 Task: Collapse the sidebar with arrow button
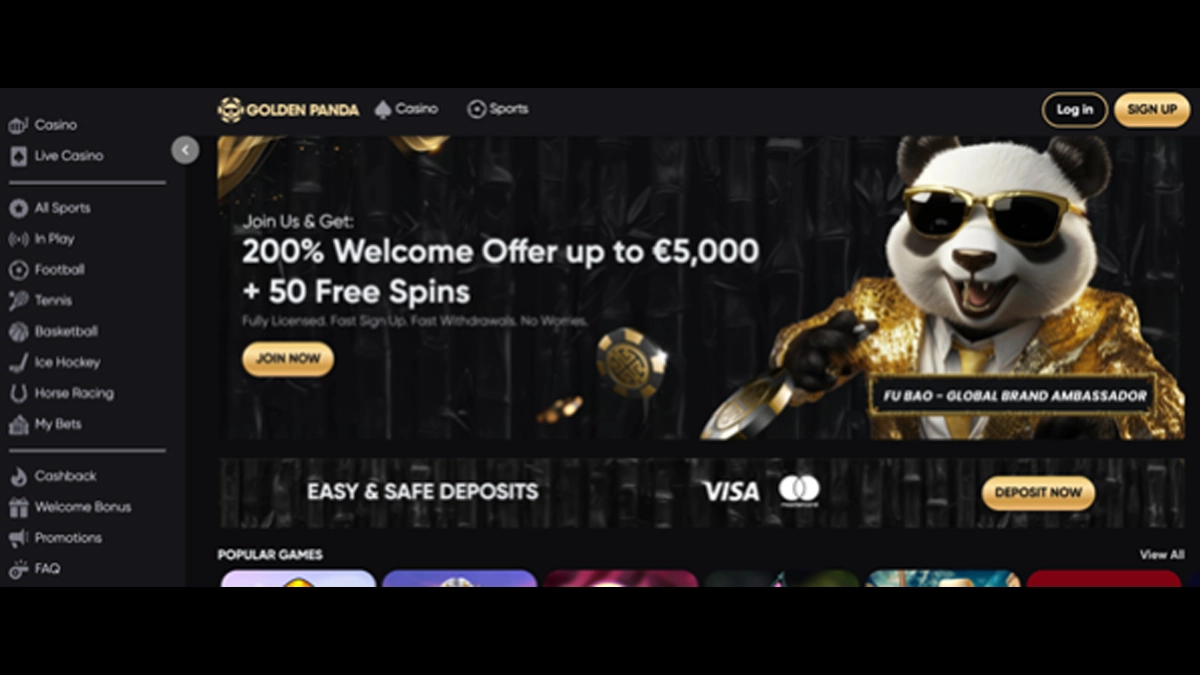point(185,150)
